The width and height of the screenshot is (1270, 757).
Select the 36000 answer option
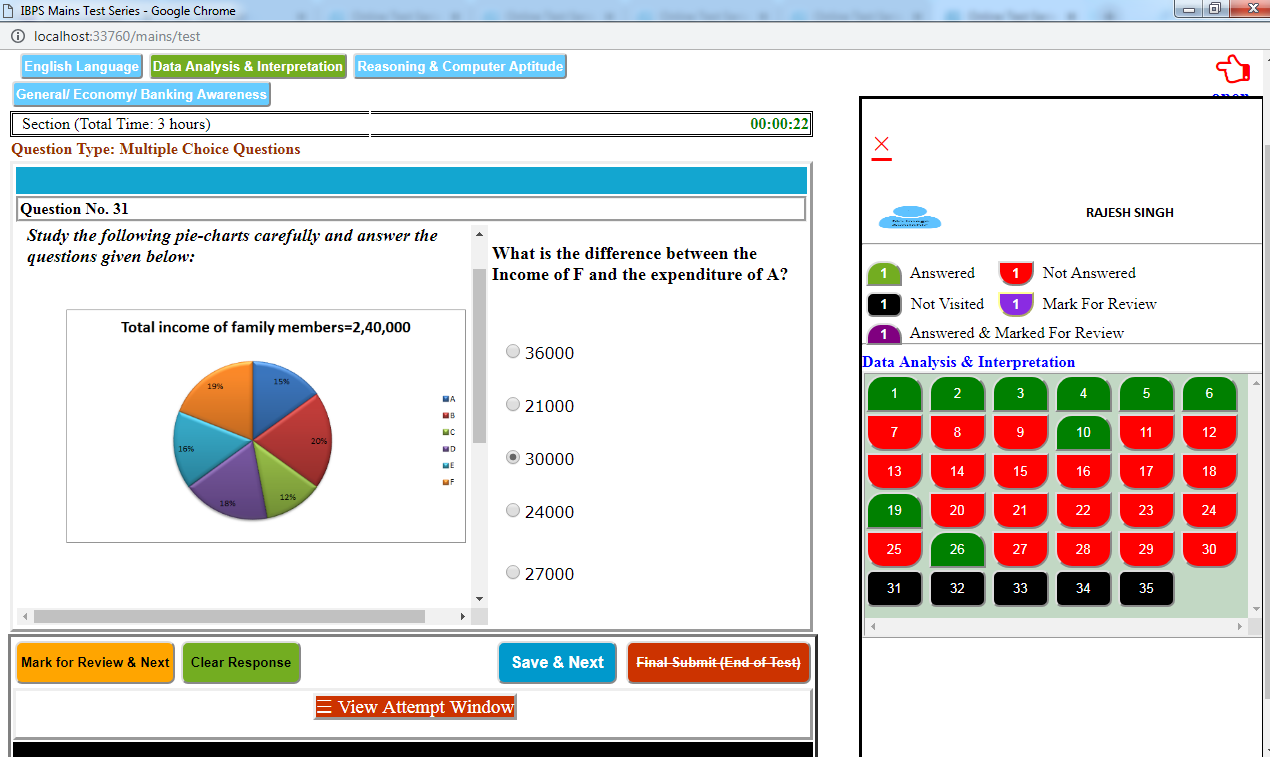[x=513, y=352]
